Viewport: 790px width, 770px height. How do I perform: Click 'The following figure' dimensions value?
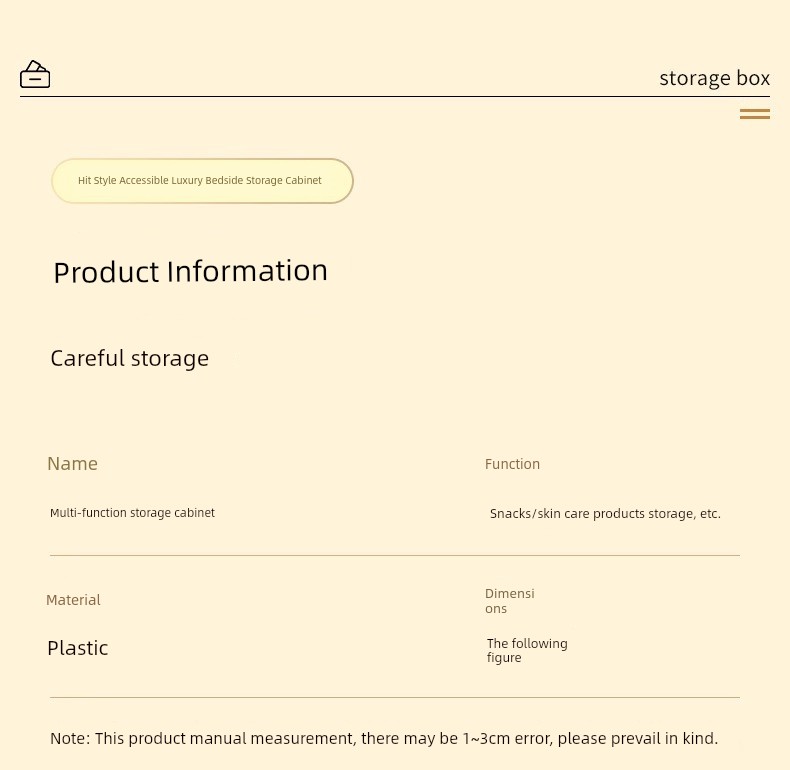pyautogui.click(x=527, y=651)
